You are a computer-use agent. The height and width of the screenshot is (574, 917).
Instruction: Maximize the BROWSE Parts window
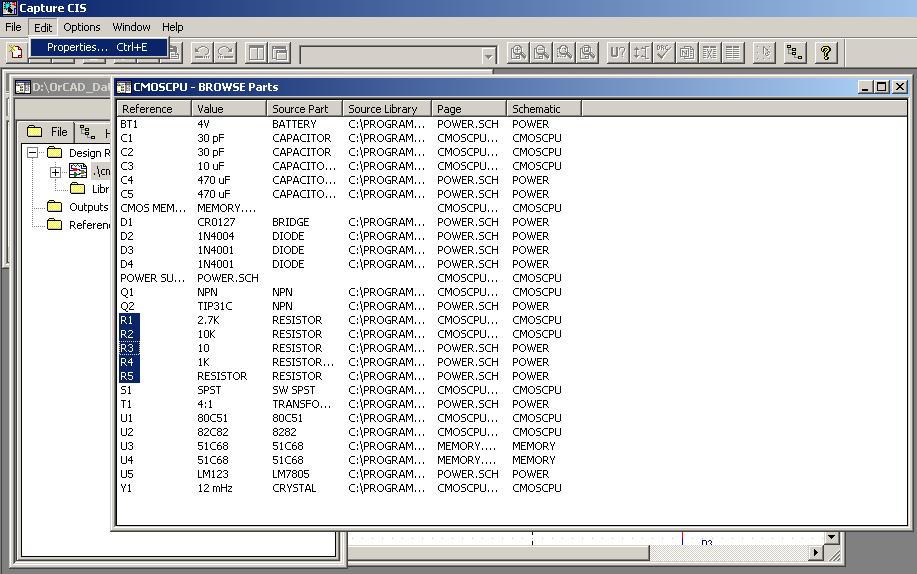tap(882, 87)
